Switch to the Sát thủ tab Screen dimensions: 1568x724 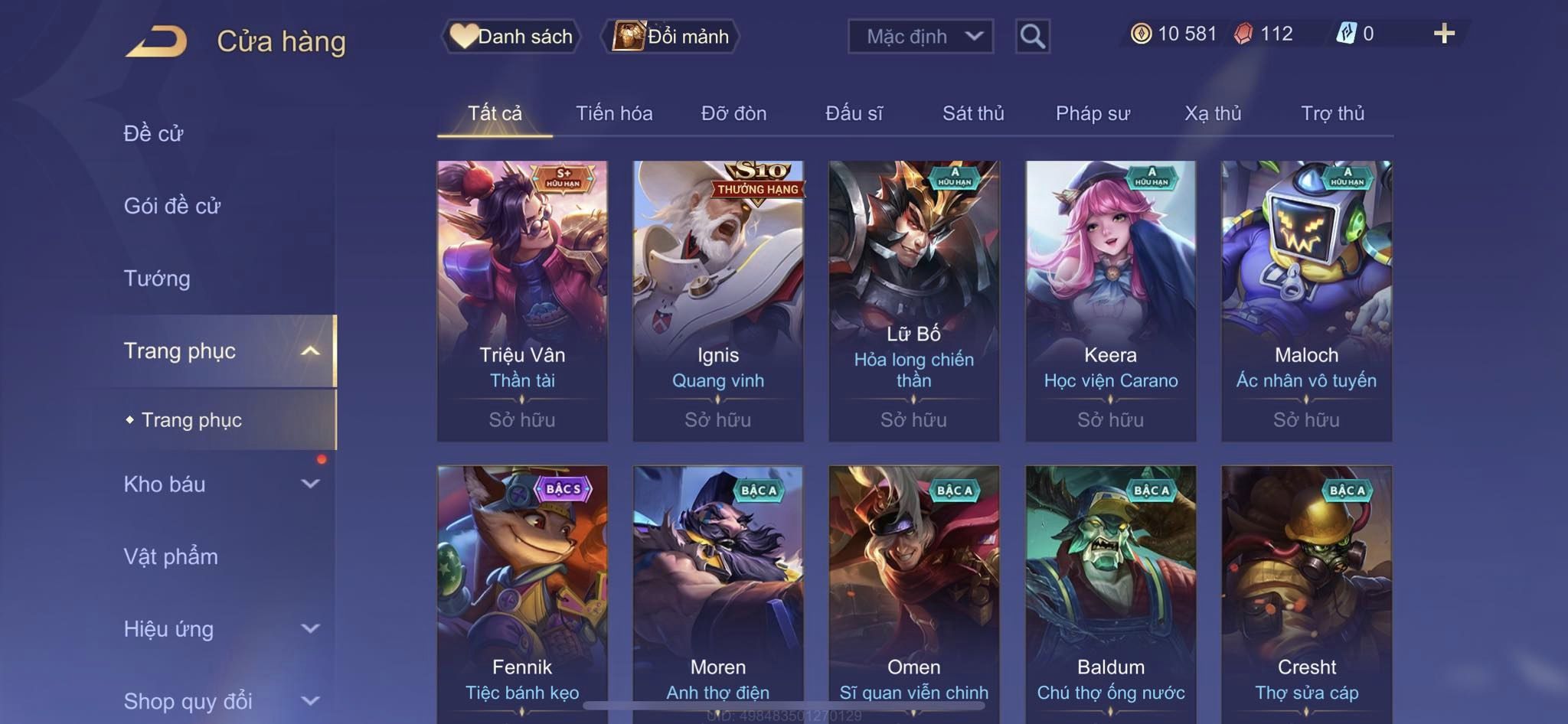coord(973,113)
